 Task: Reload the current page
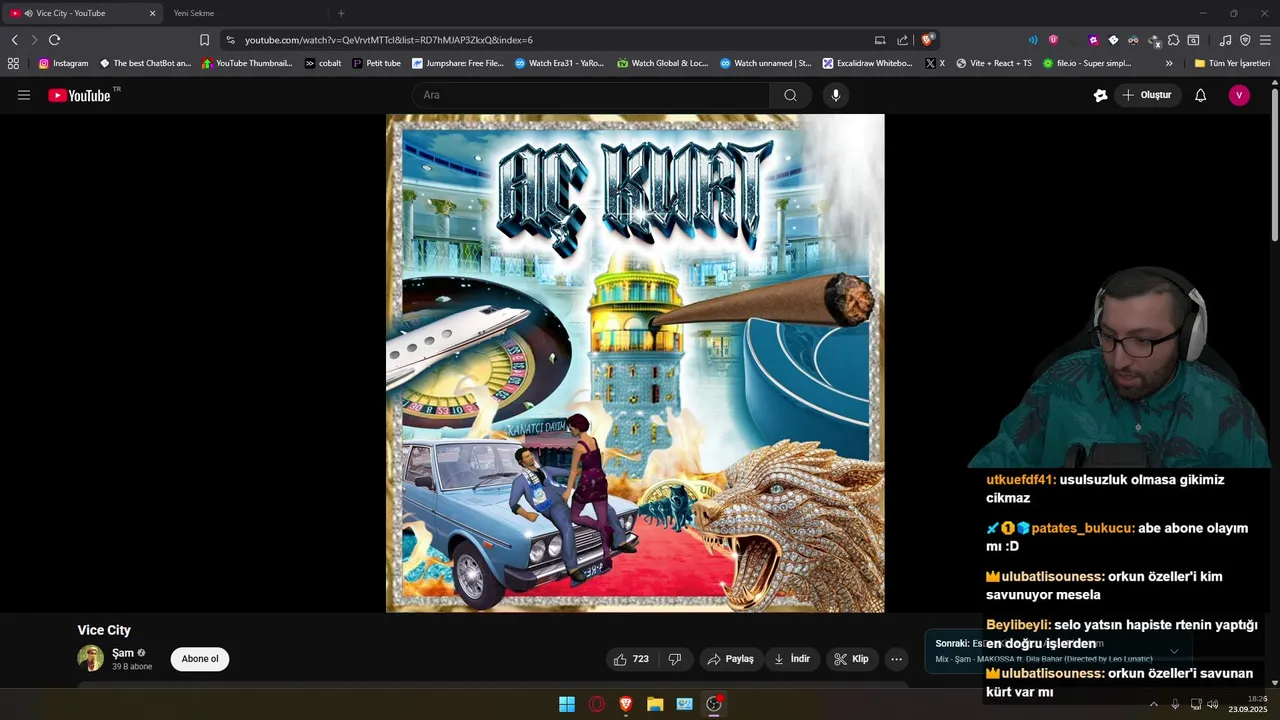54,40
